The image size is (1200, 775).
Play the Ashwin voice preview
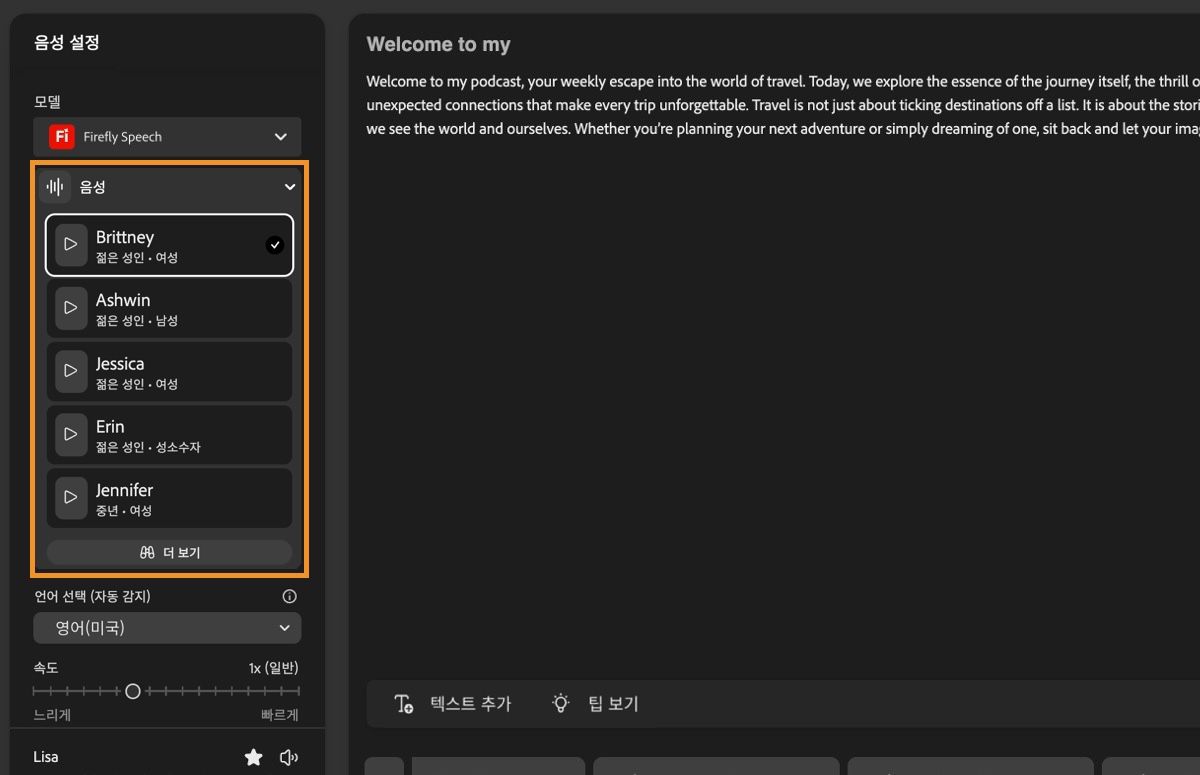point(71,308)
